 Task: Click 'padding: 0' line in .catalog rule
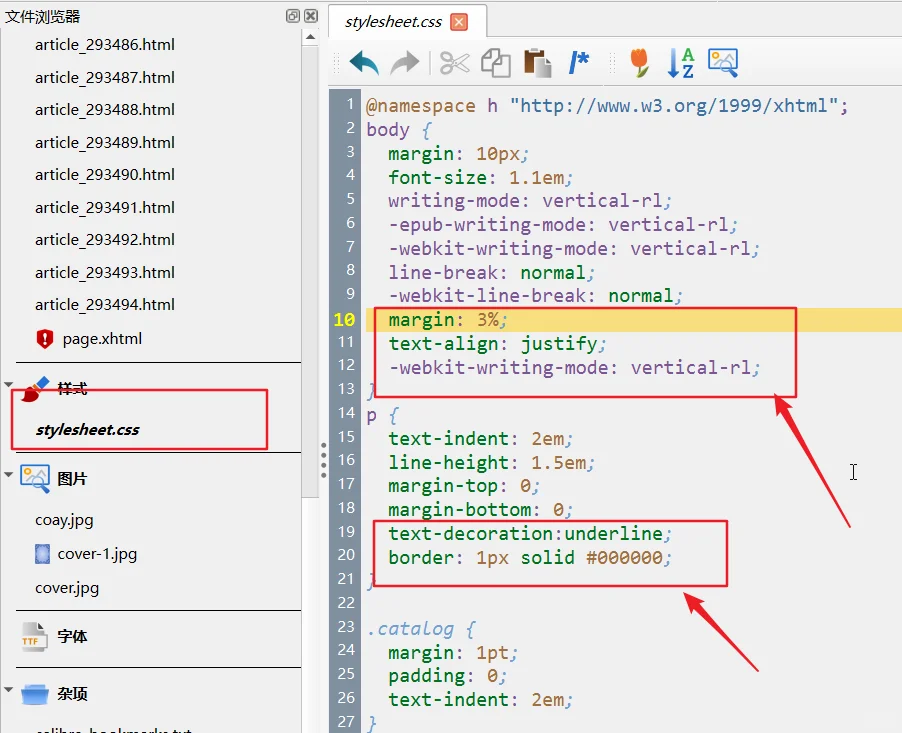click(x=447, y=676)
